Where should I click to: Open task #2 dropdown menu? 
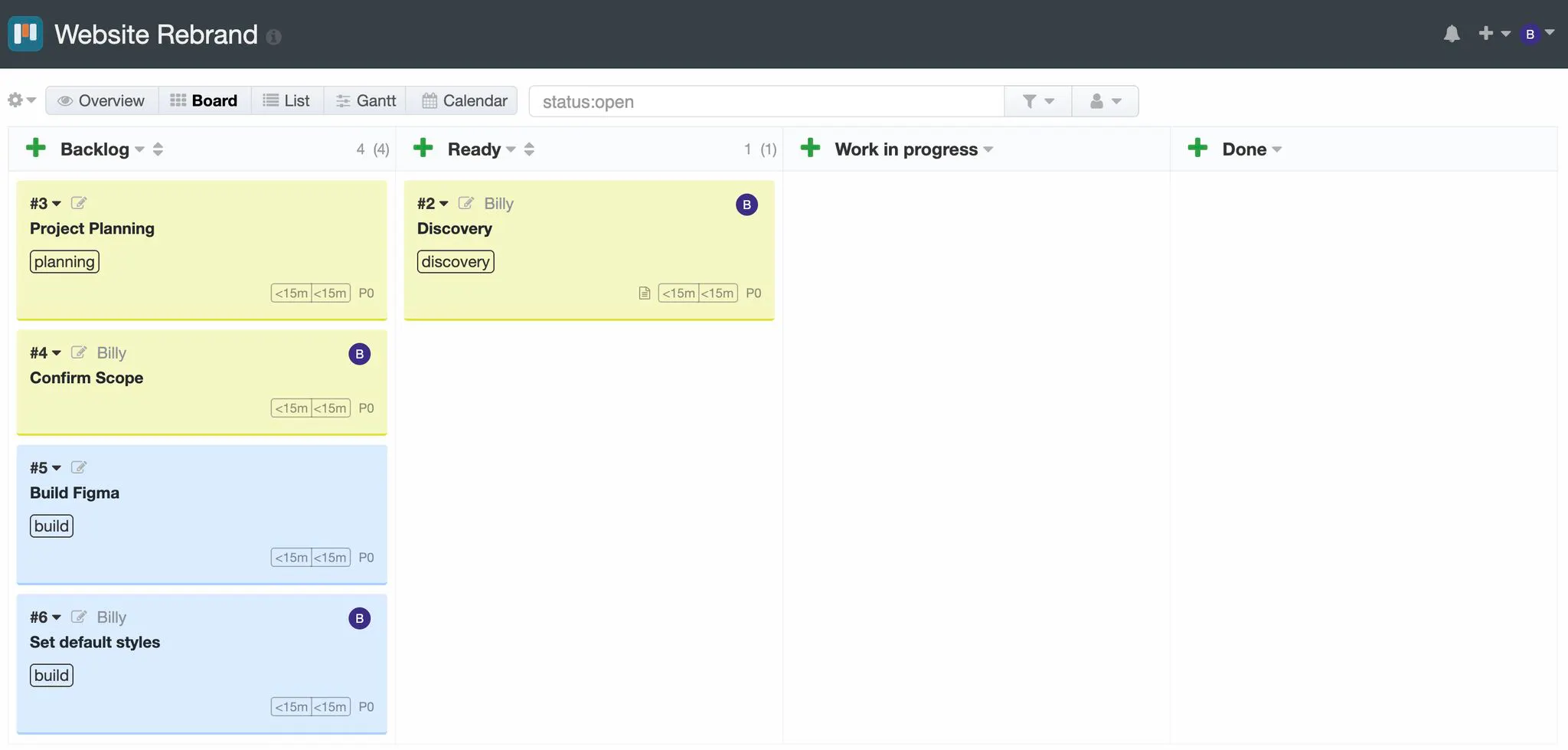tap(433, 203)
